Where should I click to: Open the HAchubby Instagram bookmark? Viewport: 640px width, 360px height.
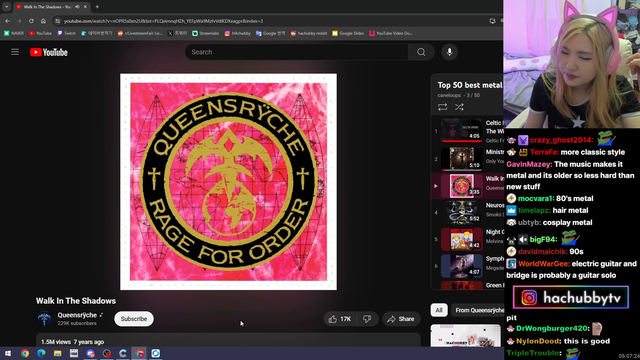[x=238, y=33]
